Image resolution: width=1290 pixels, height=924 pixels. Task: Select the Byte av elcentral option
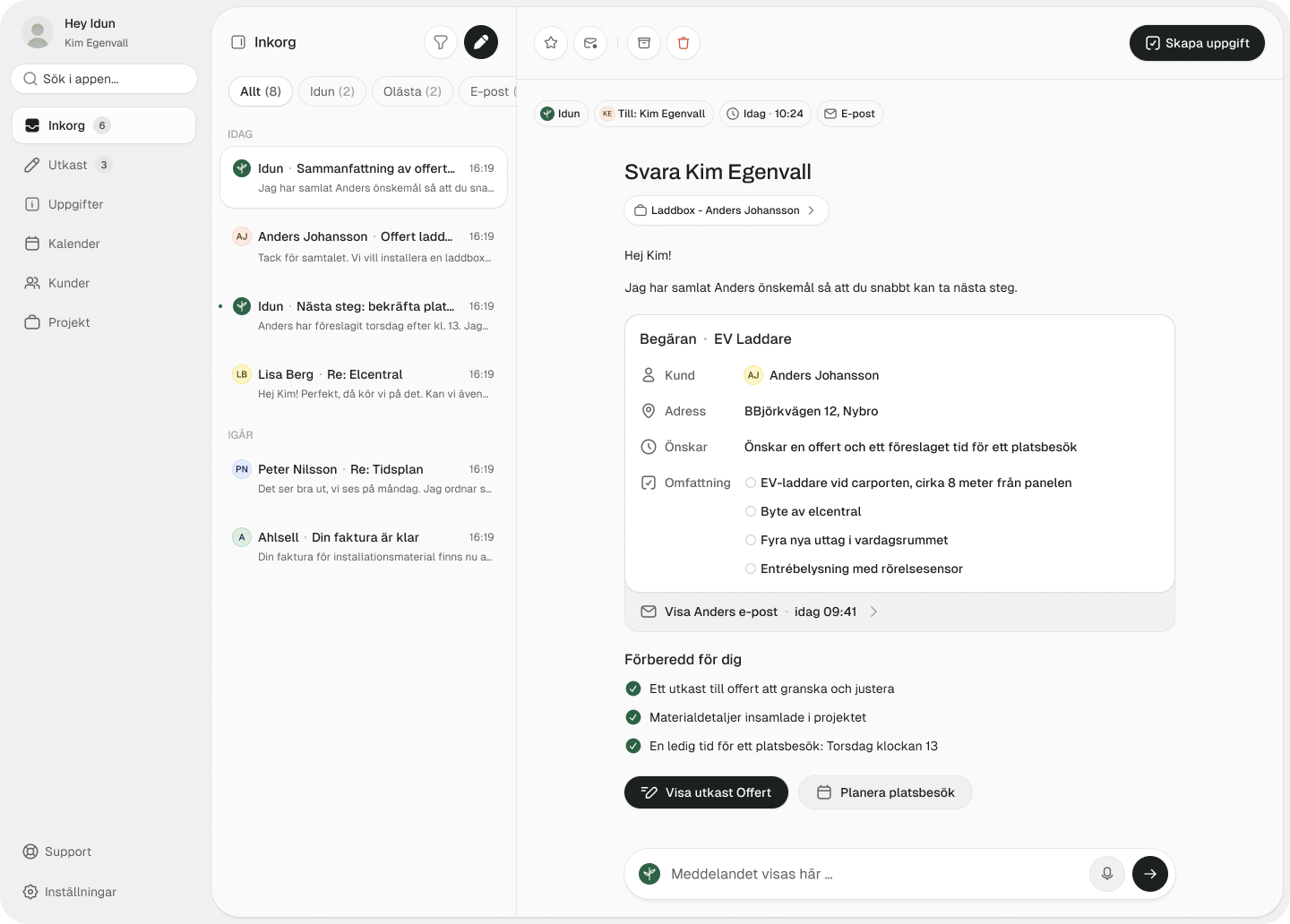tap(751, 511)
